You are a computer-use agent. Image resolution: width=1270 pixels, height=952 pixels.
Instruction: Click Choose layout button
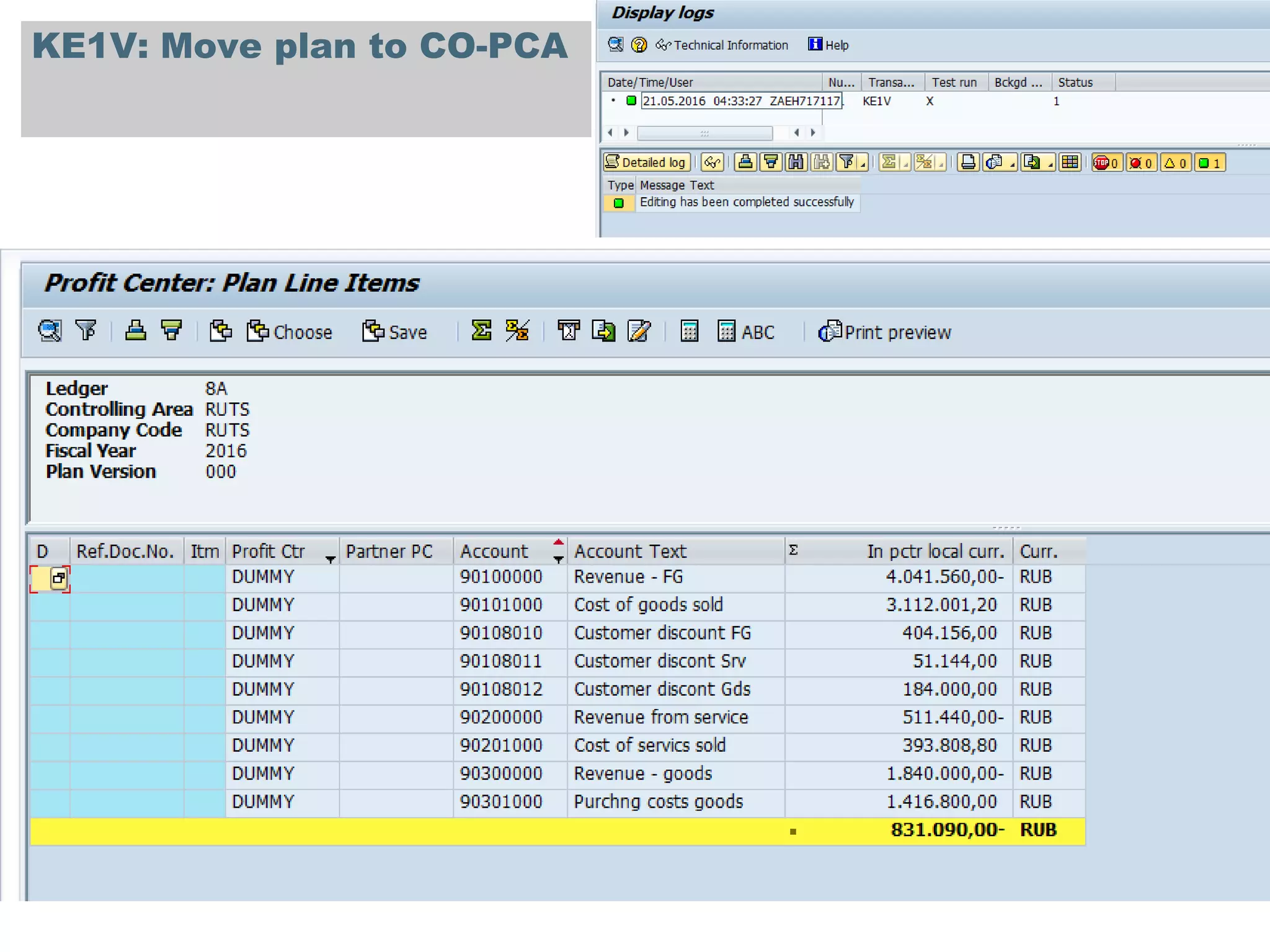[290, 332]
